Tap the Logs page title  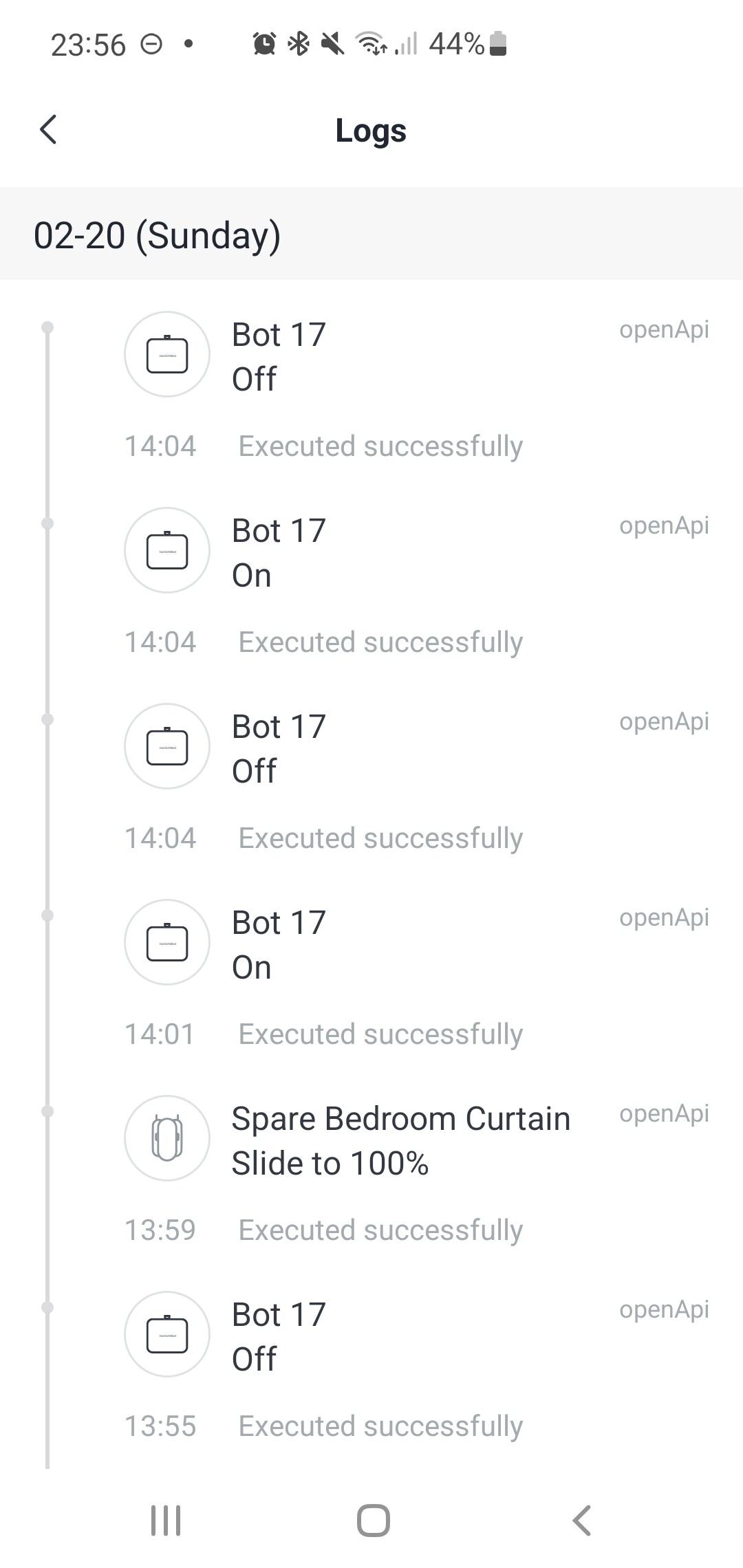(x=371, y=131)
